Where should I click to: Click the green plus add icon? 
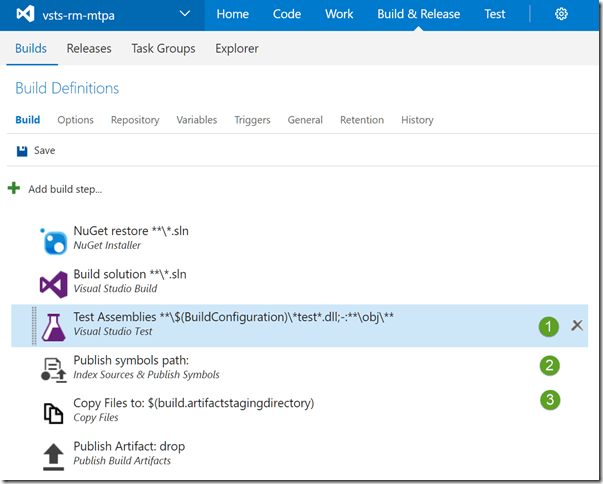tap(14, 188)
